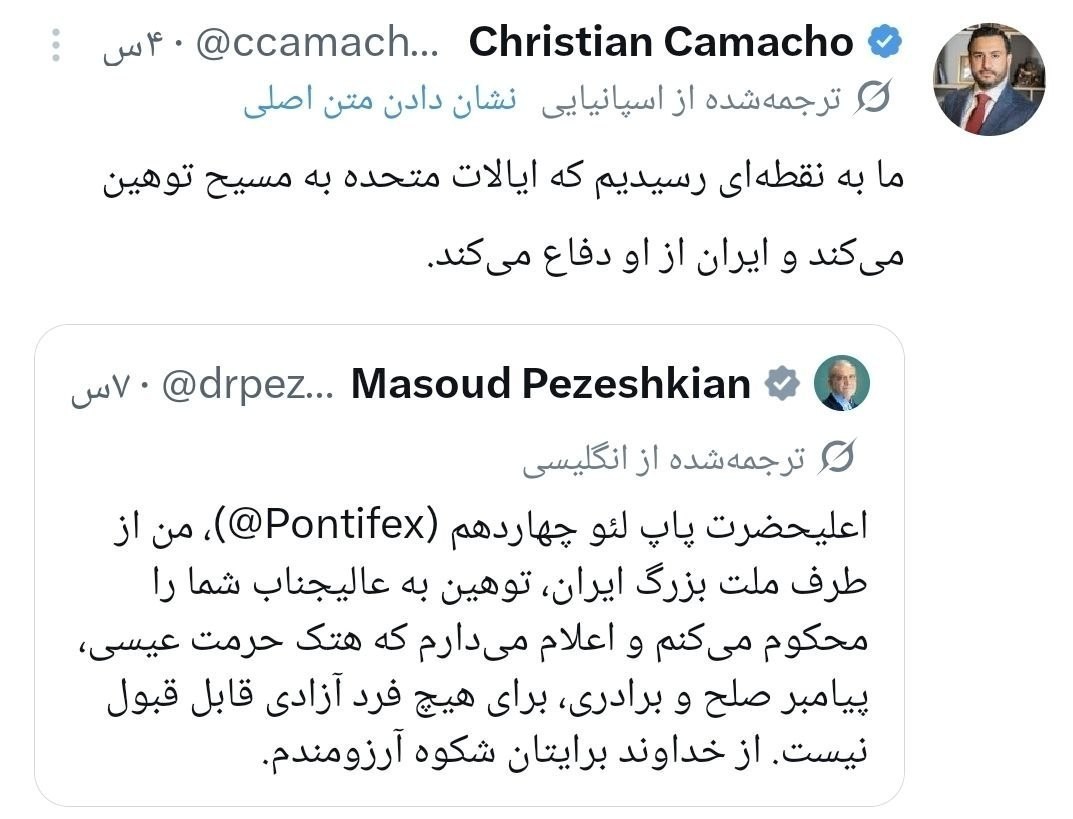Click Masoud Pezeshkian's gray verified badge
The width and height of the screenshot is (1073, 819).
tap(783, 383)
